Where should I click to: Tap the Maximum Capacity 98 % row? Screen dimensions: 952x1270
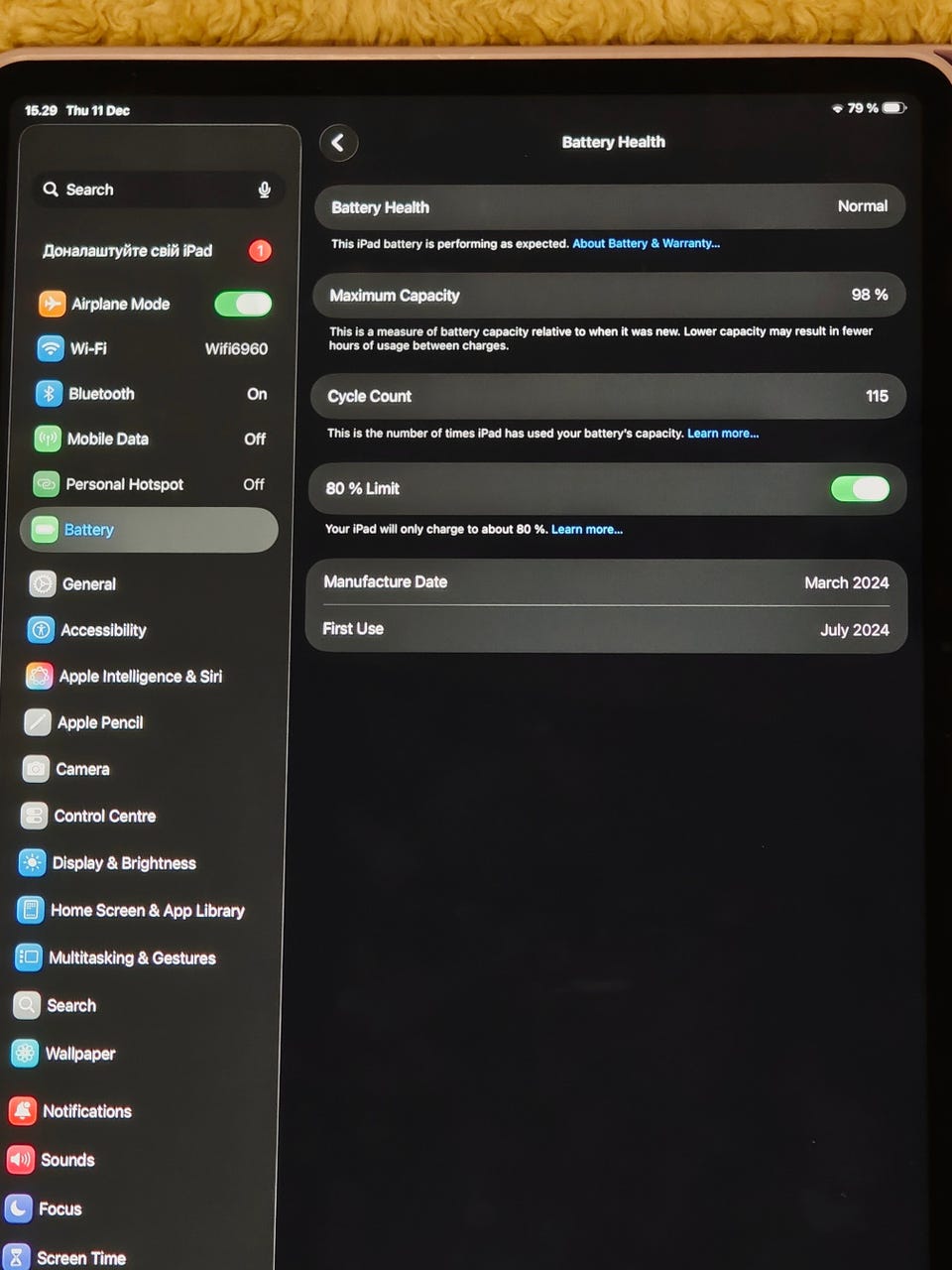click(x=609, y=295)
